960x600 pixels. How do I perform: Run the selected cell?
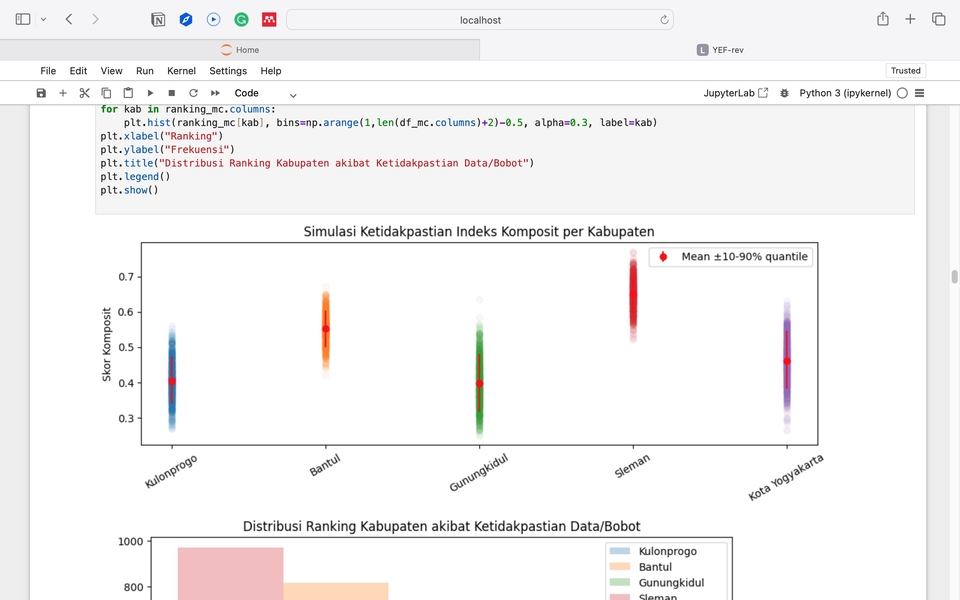[150, 93]
